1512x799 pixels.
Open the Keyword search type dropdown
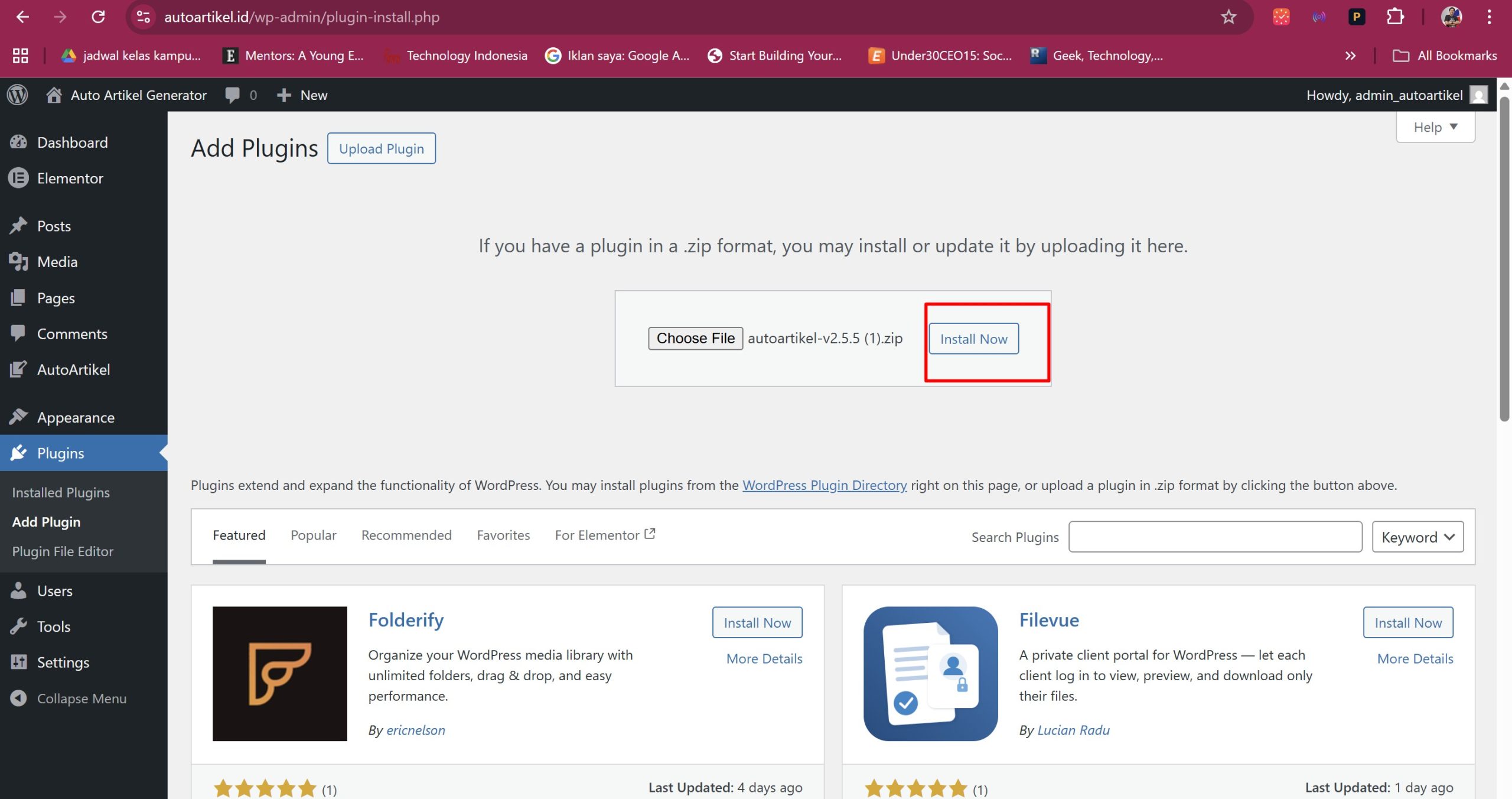[x=1417, y=537]
